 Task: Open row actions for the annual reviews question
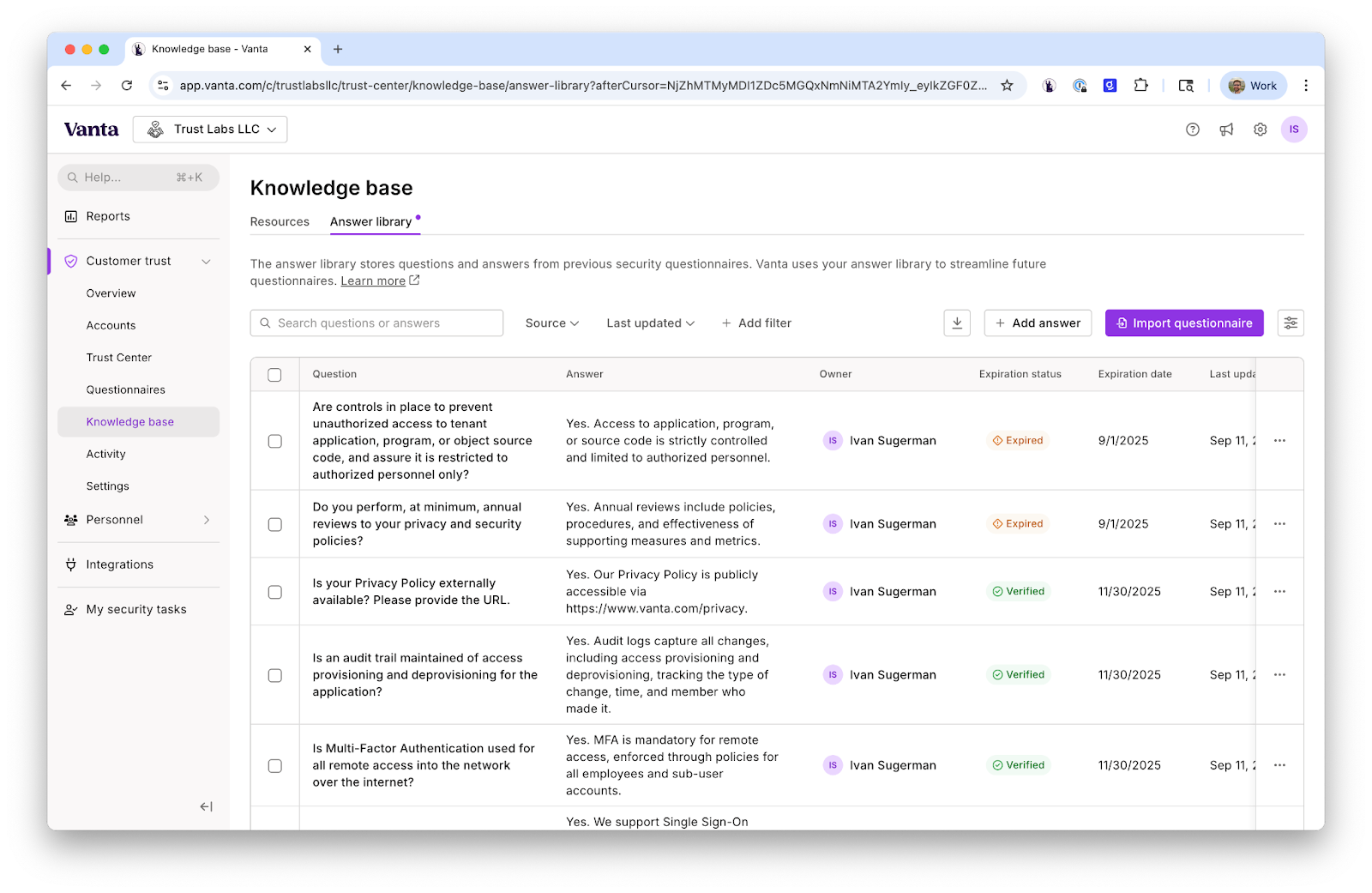(x=1279, y=524)
